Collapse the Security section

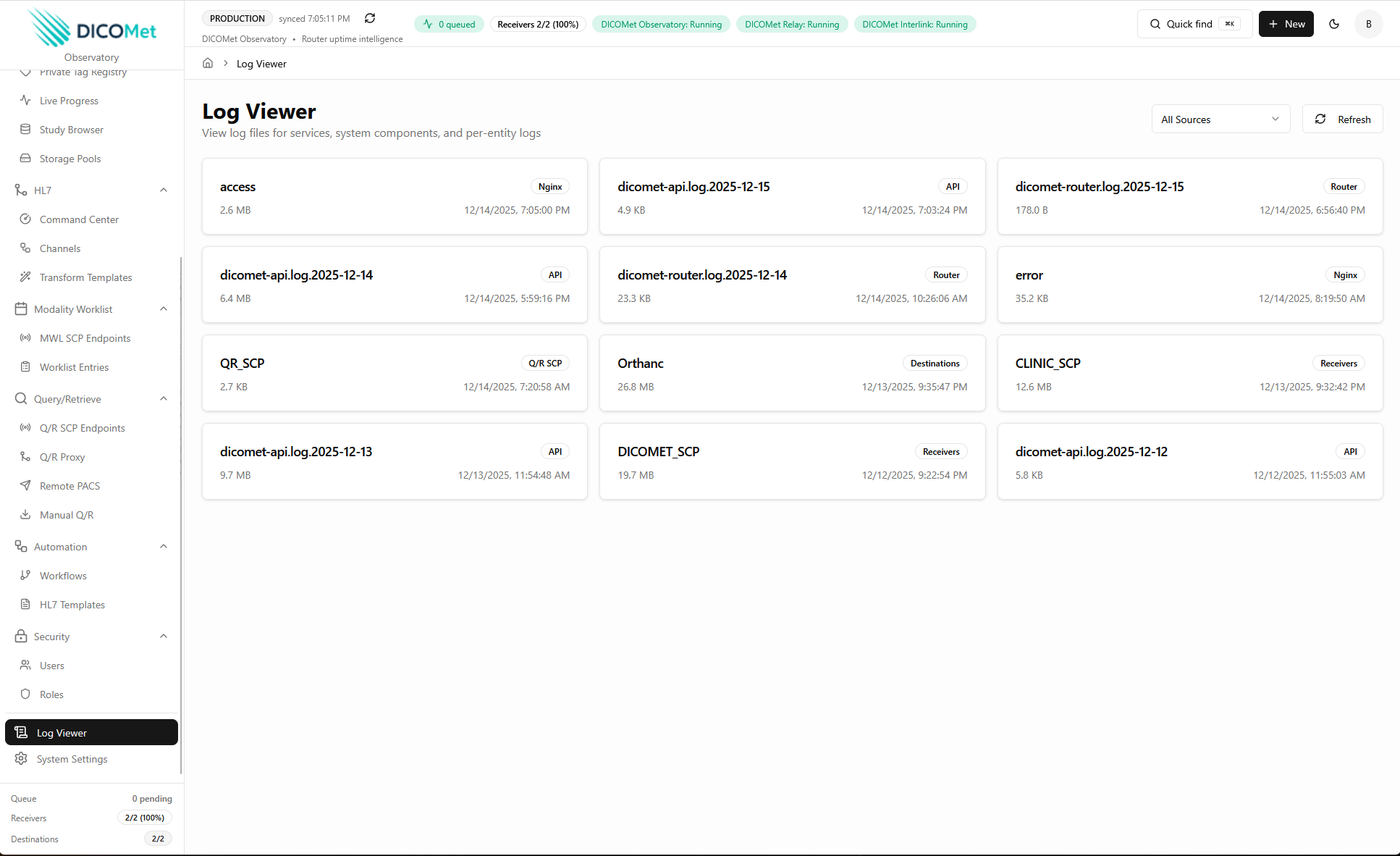pyautogui.click(x=163, y=636)
